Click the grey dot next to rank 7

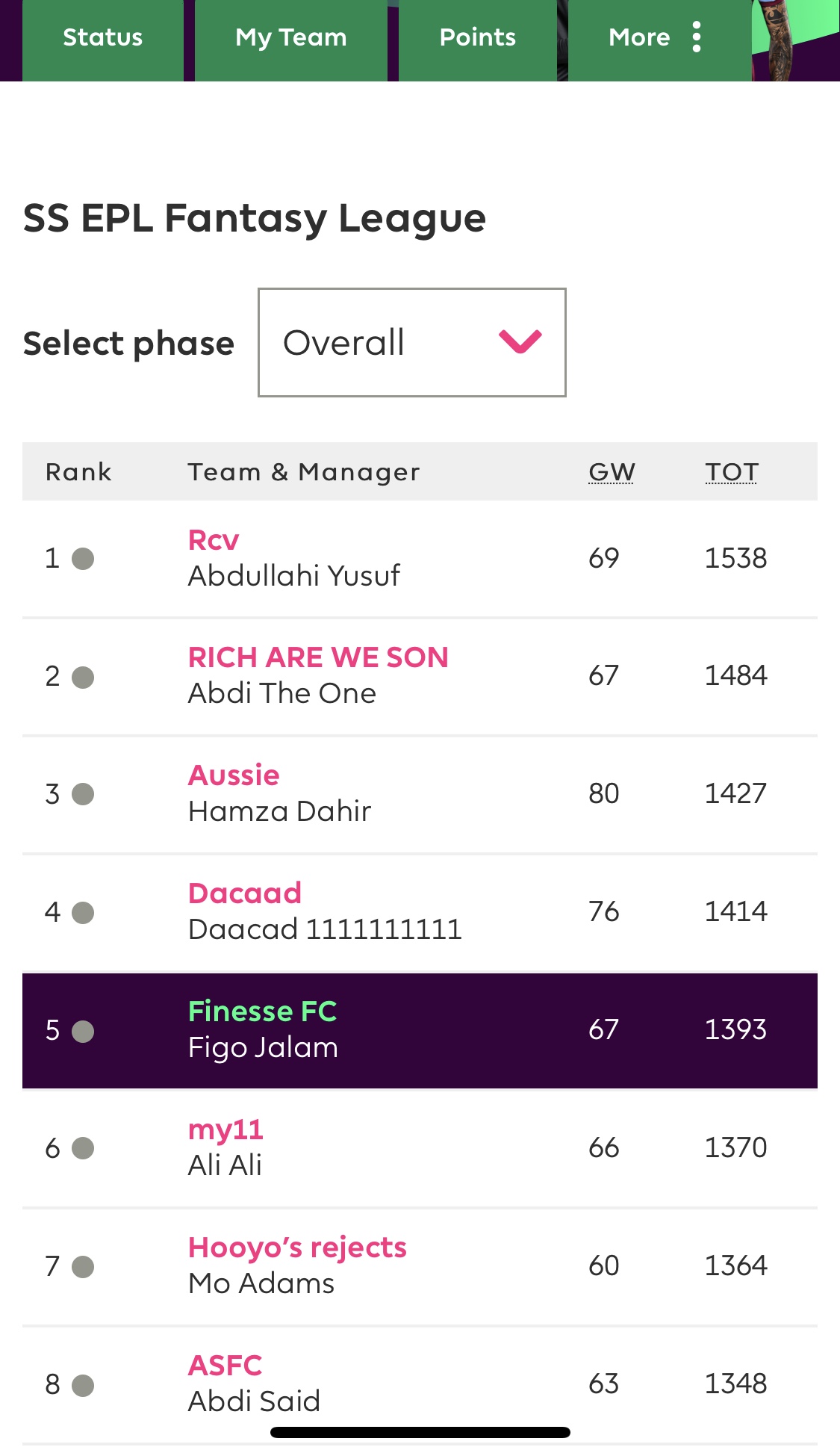tap(83, 1267)
